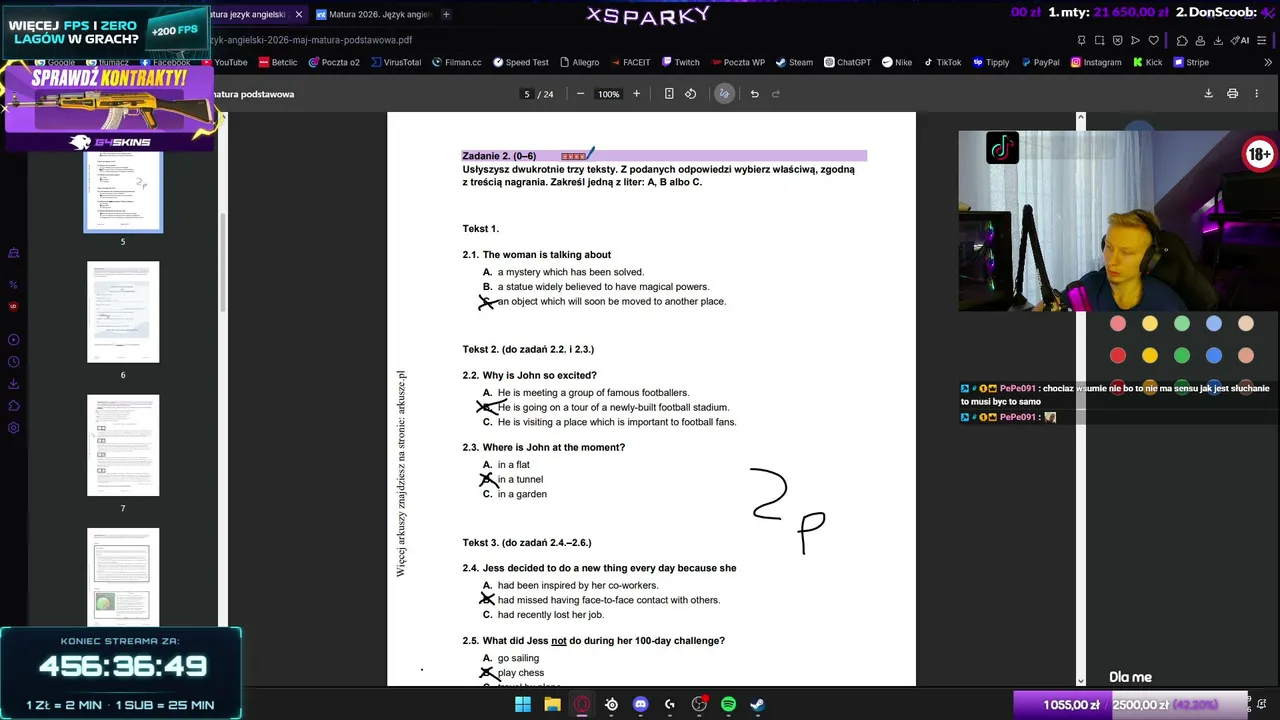Pick the bright blue color swatch, second row
The width and height of the screenshot is (1280, 720).
[x=1214, y=355]
